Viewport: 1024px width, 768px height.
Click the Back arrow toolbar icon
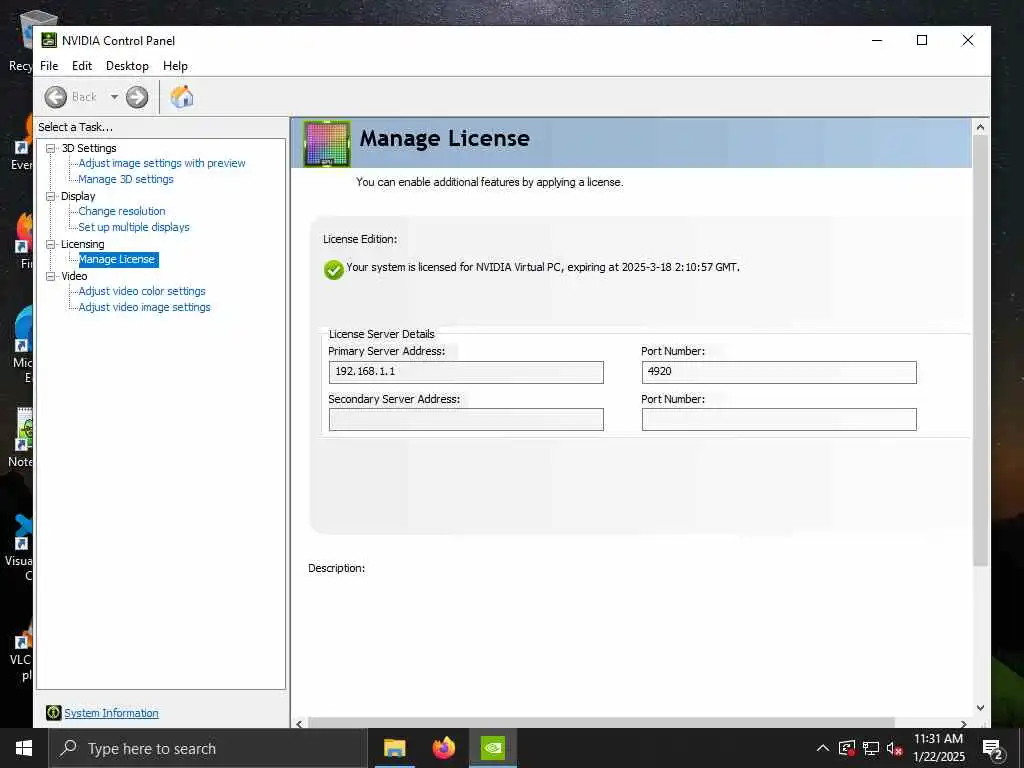(x=56, y=97)
